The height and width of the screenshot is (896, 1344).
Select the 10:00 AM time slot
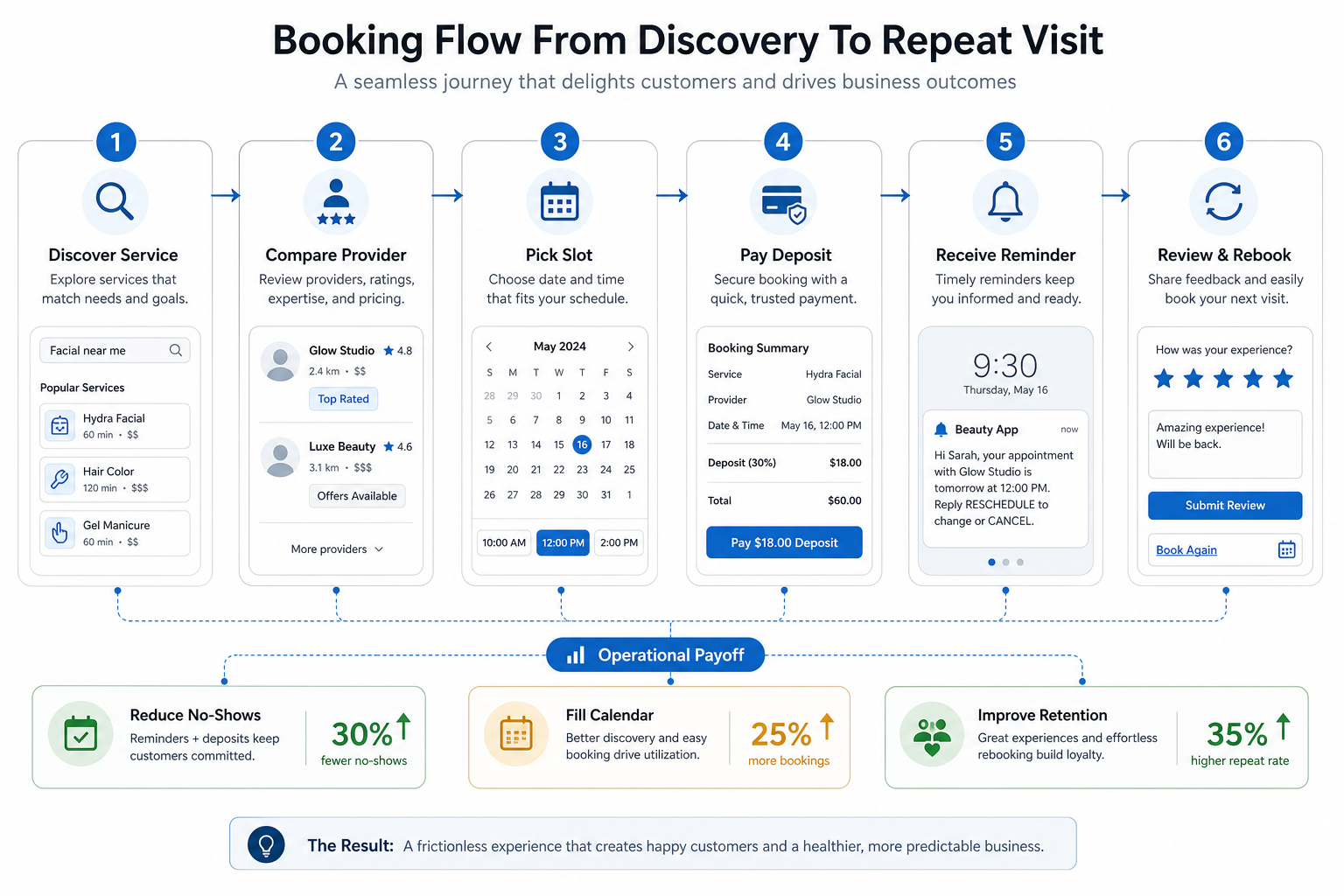504,542
